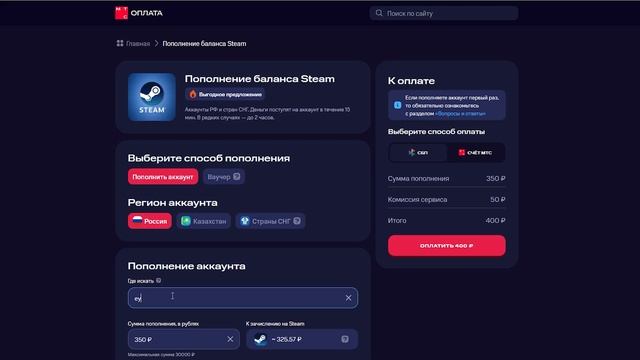The image size is (640, 360).
Task: Click the Russian flag icon
Action: [138, 220]
